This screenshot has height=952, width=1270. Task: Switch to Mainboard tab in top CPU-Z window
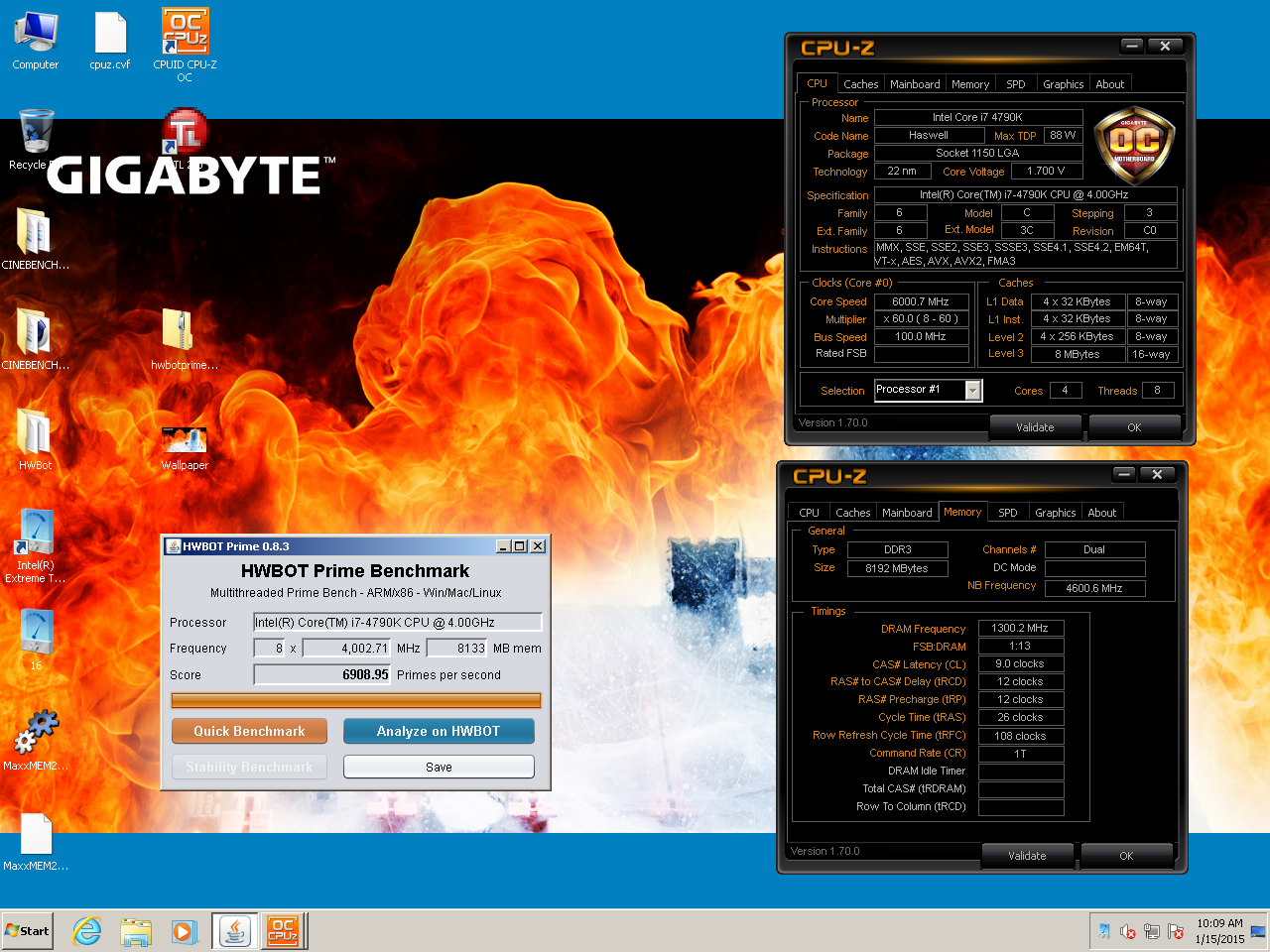(x=915, y=84)
